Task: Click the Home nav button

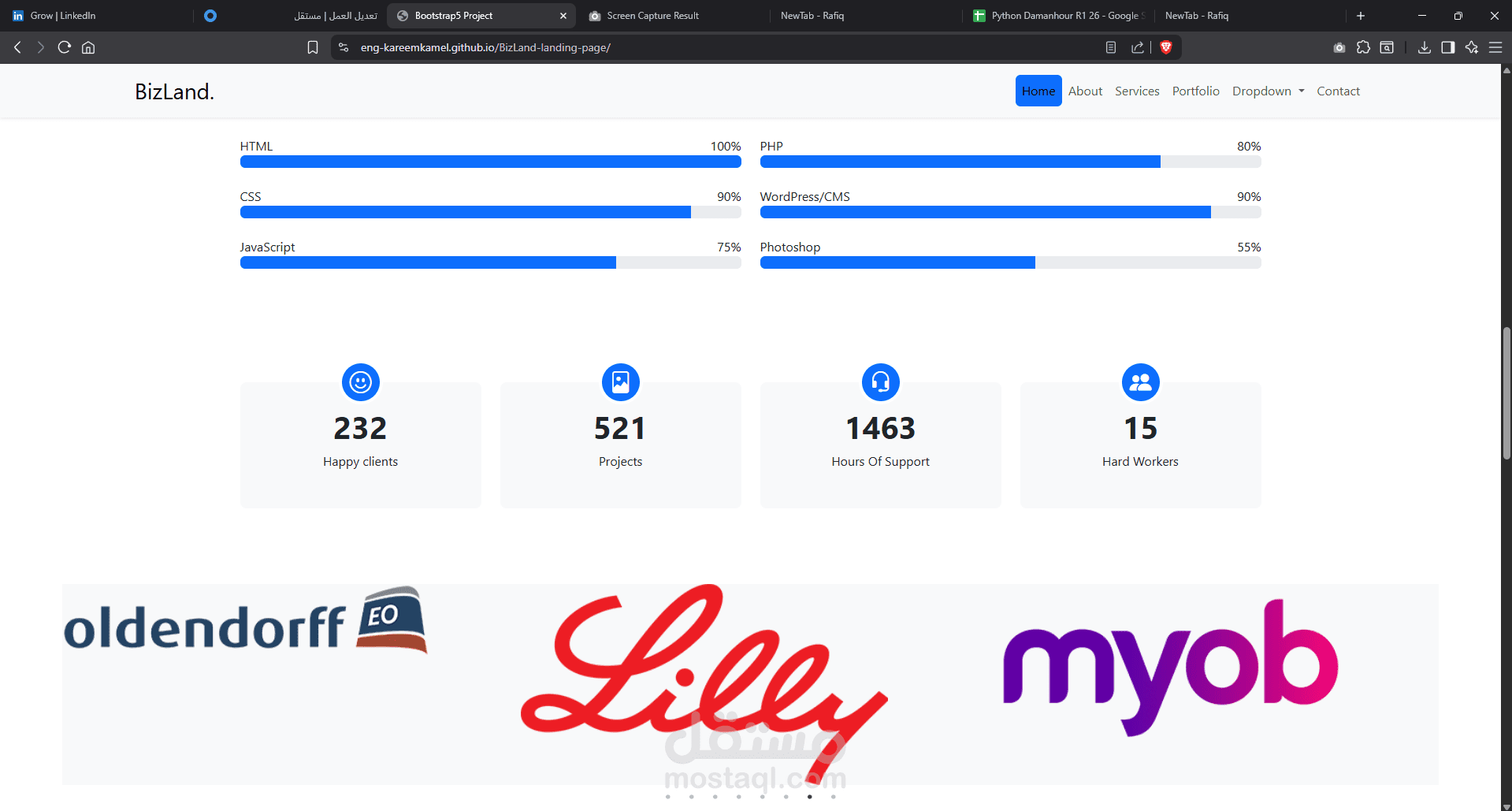Action: (1038, 91)
